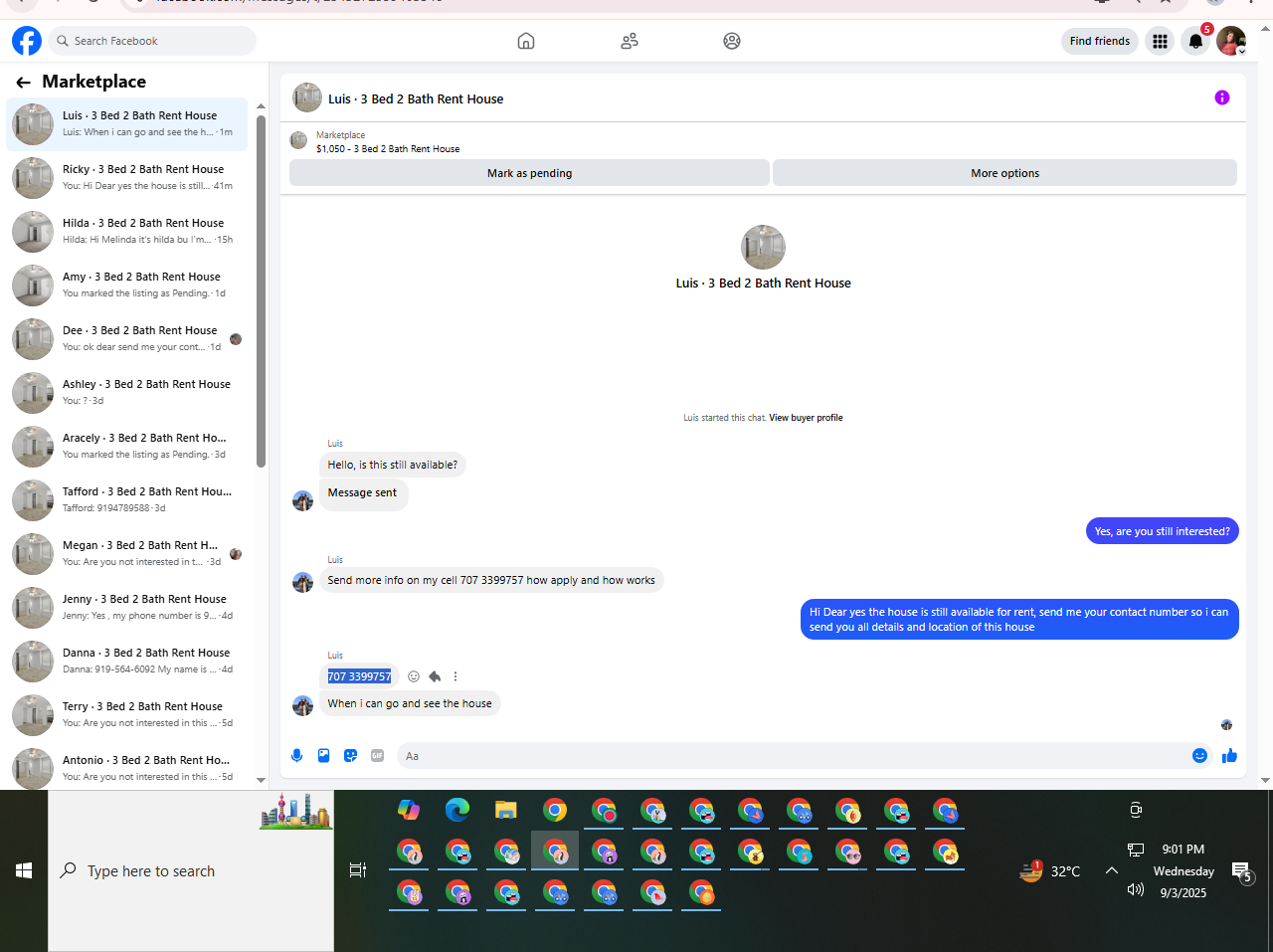Show hidden system tray icons

[1112, 870]
